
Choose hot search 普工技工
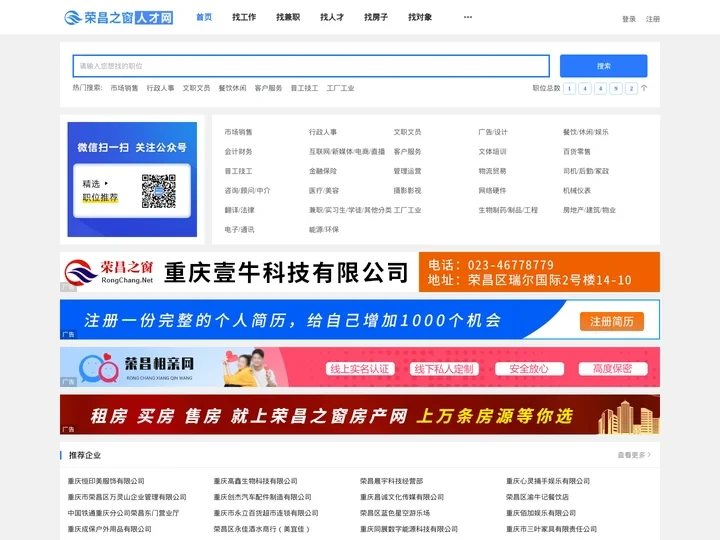coord(304,88)
